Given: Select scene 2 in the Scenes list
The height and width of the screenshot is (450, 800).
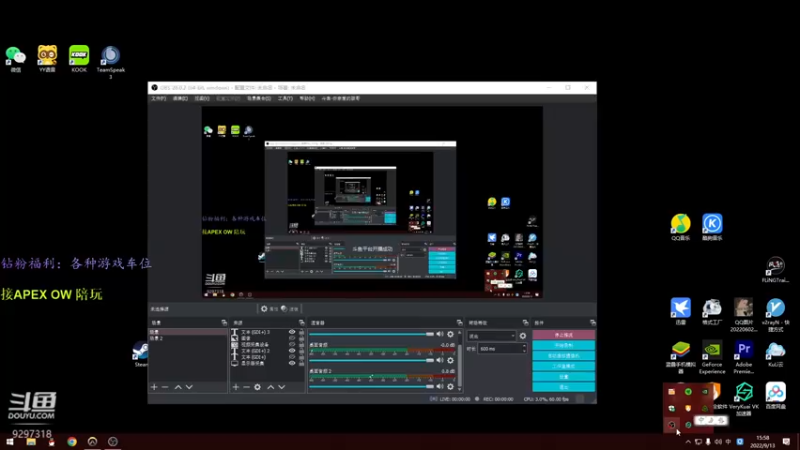Looking at the screenshot, I should (x=188, y=338).
